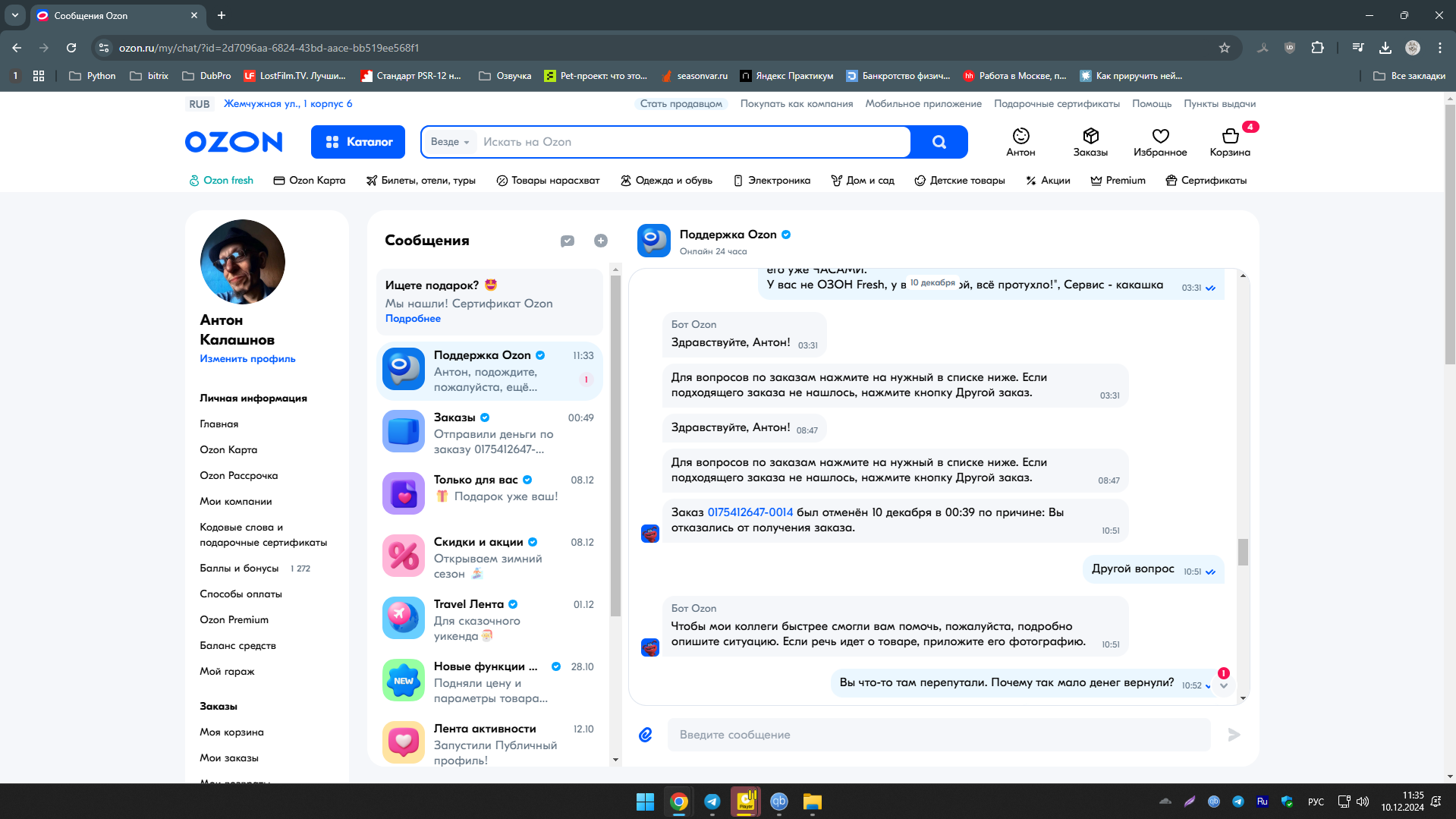Viewport: 1456px width, 819px height.
Task: Open the Заказы chat in list
Action: 489,432
